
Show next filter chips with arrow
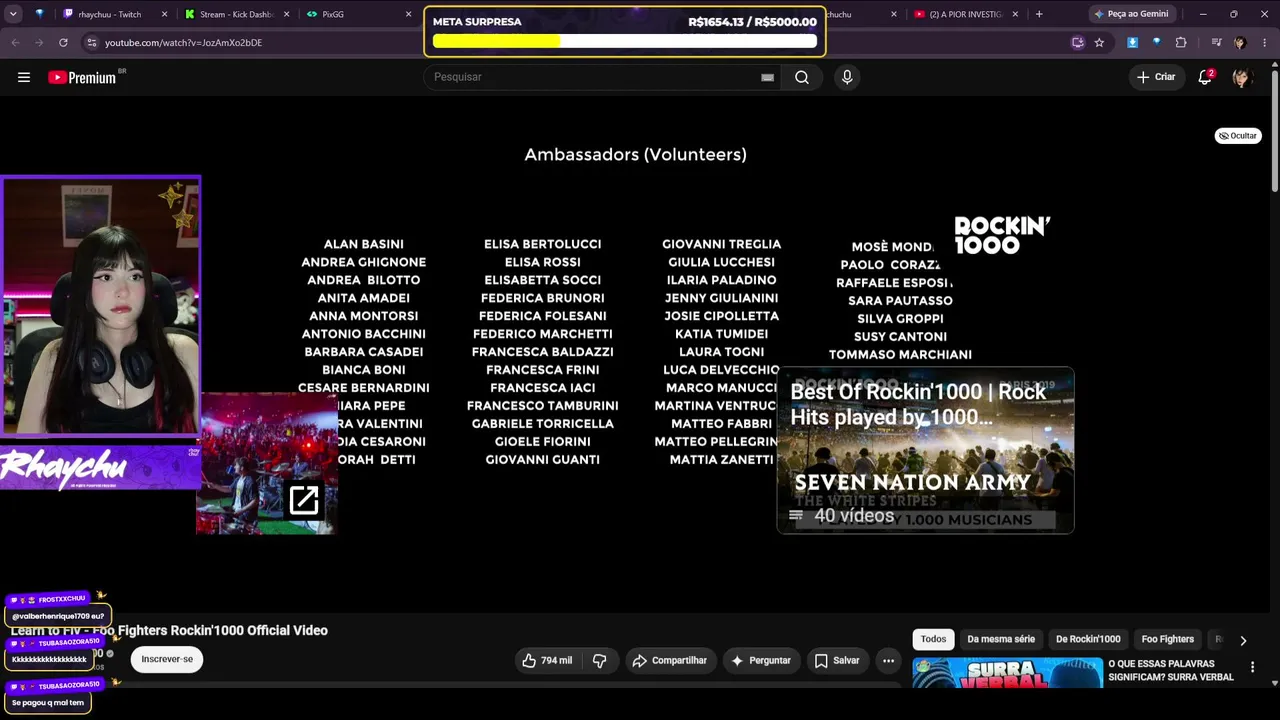pos(1243,640)
